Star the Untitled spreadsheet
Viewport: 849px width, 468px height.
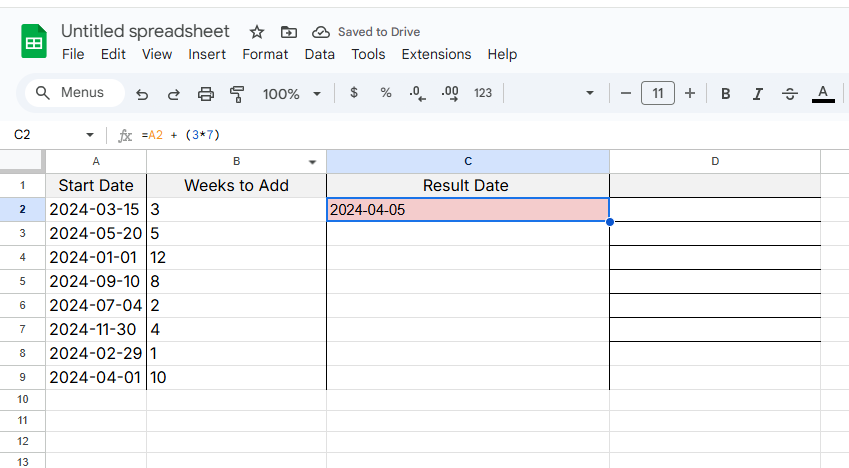point(257,32)
